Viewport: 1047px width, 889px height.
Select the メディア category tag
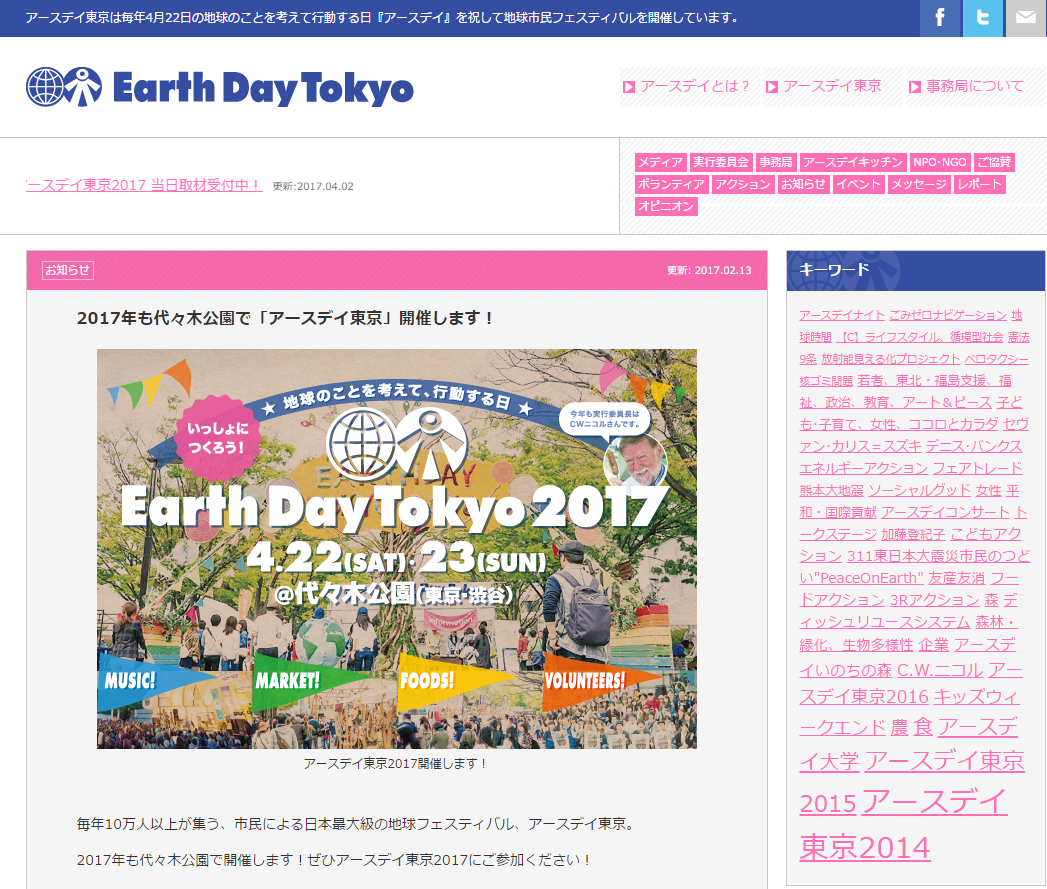[660, 162]
